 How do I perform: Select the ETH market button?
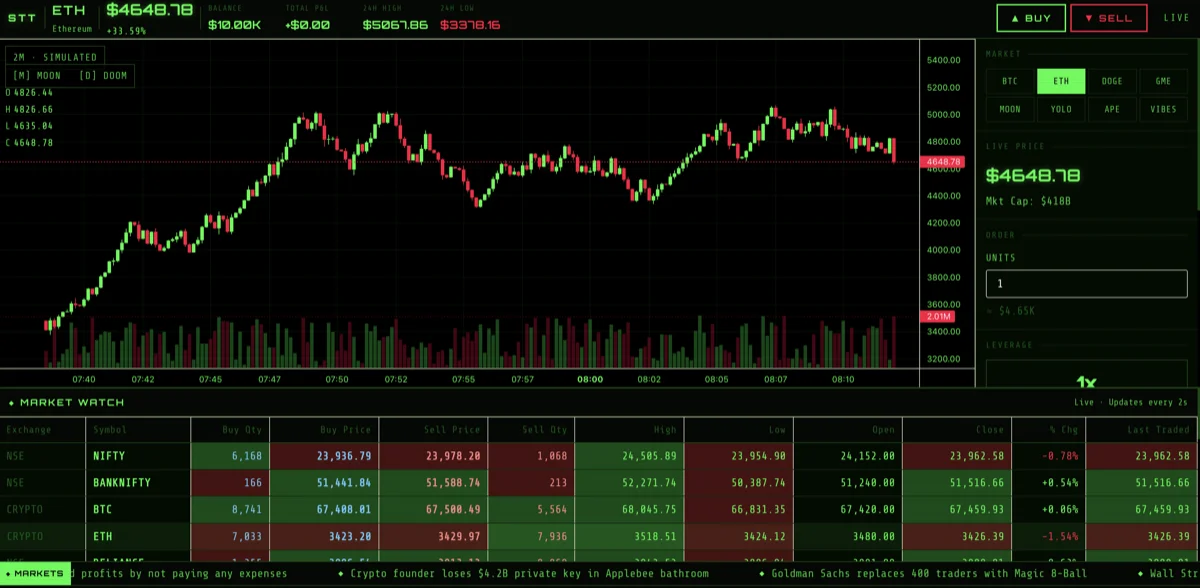1061,81
